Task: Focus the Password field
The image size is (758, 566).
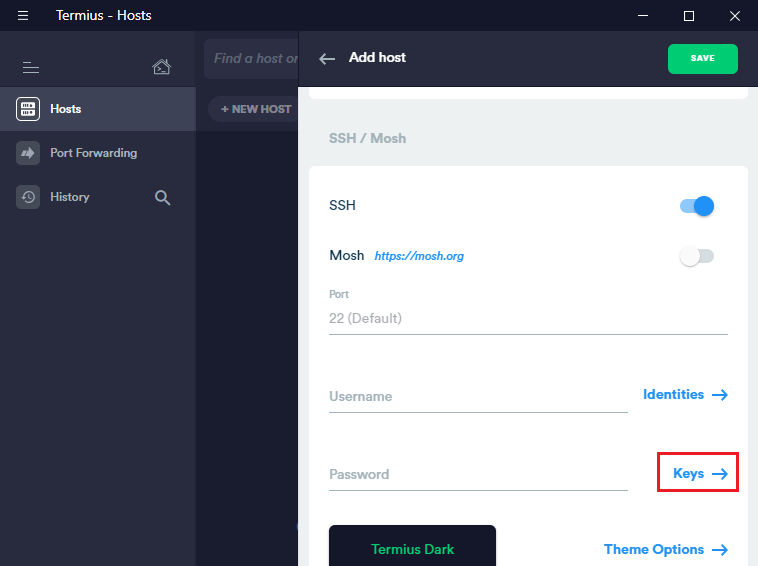Action: (478, 474)
